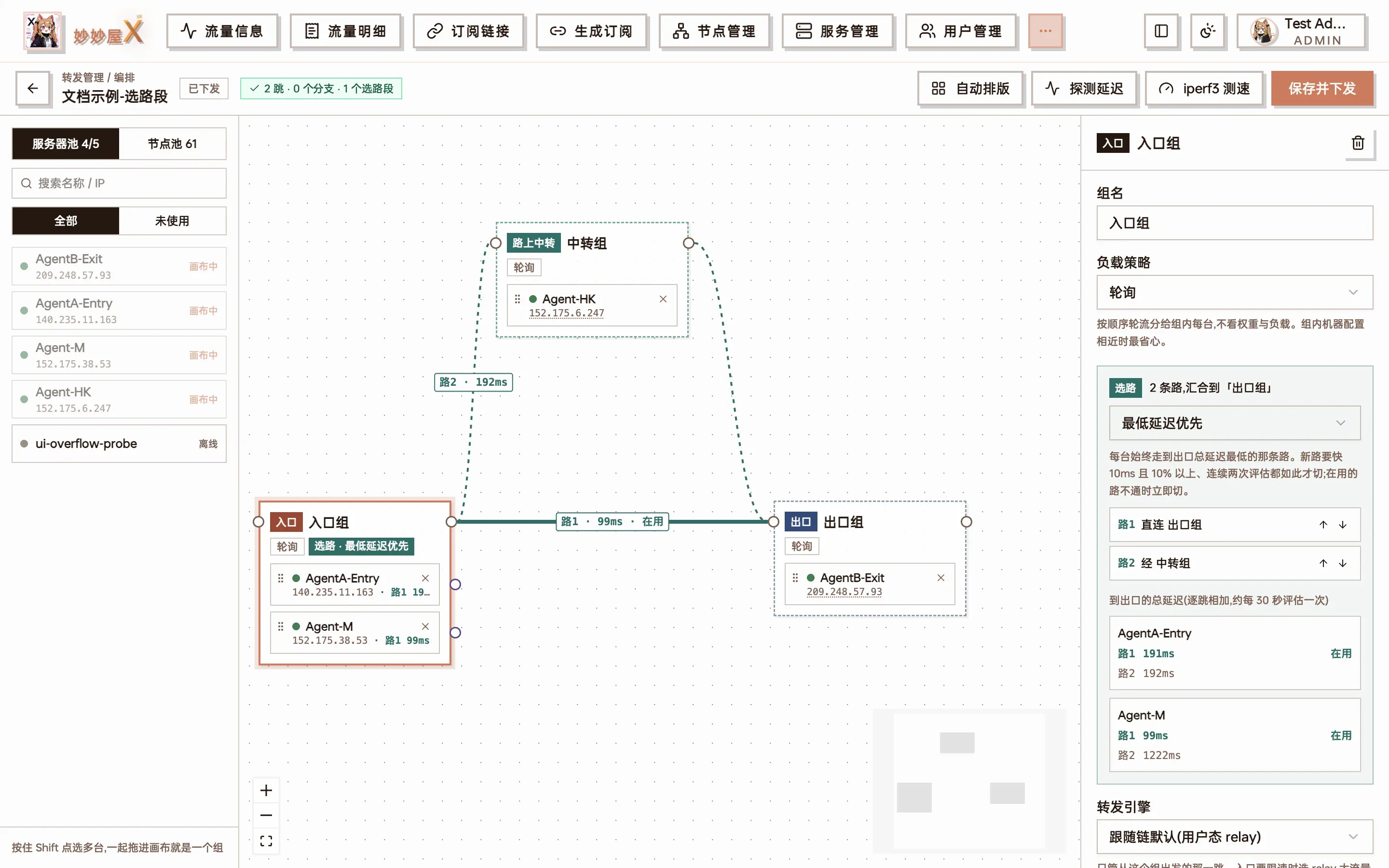1389x868 pixels.
Task: Open the 流量信息 menu
Action: coord(222,31)
